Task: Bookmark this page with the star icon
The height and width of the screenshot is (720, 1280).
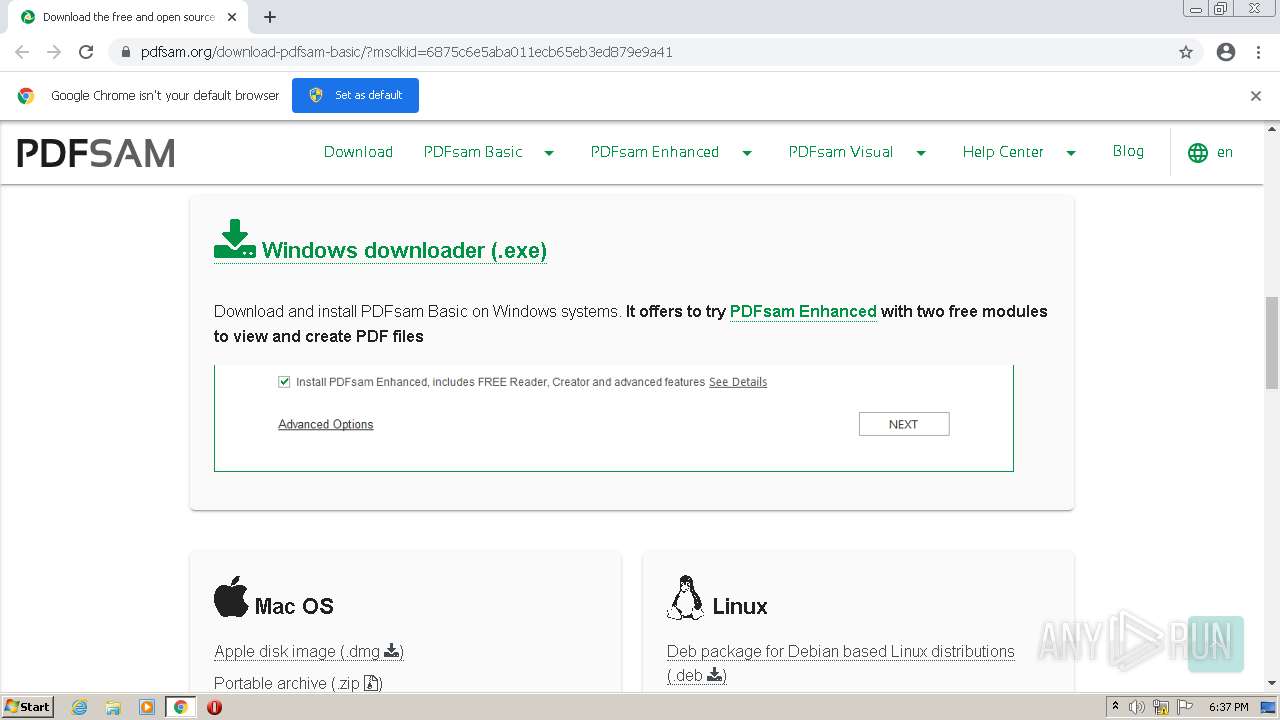Action: coord(1186,52)
